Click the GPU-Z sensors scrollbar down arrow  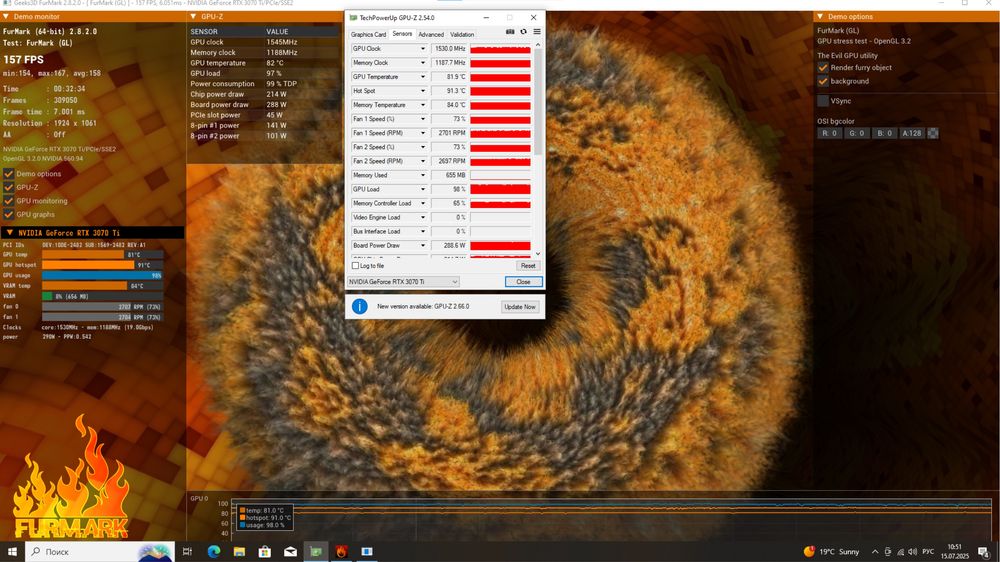click(x=538, y=253)
